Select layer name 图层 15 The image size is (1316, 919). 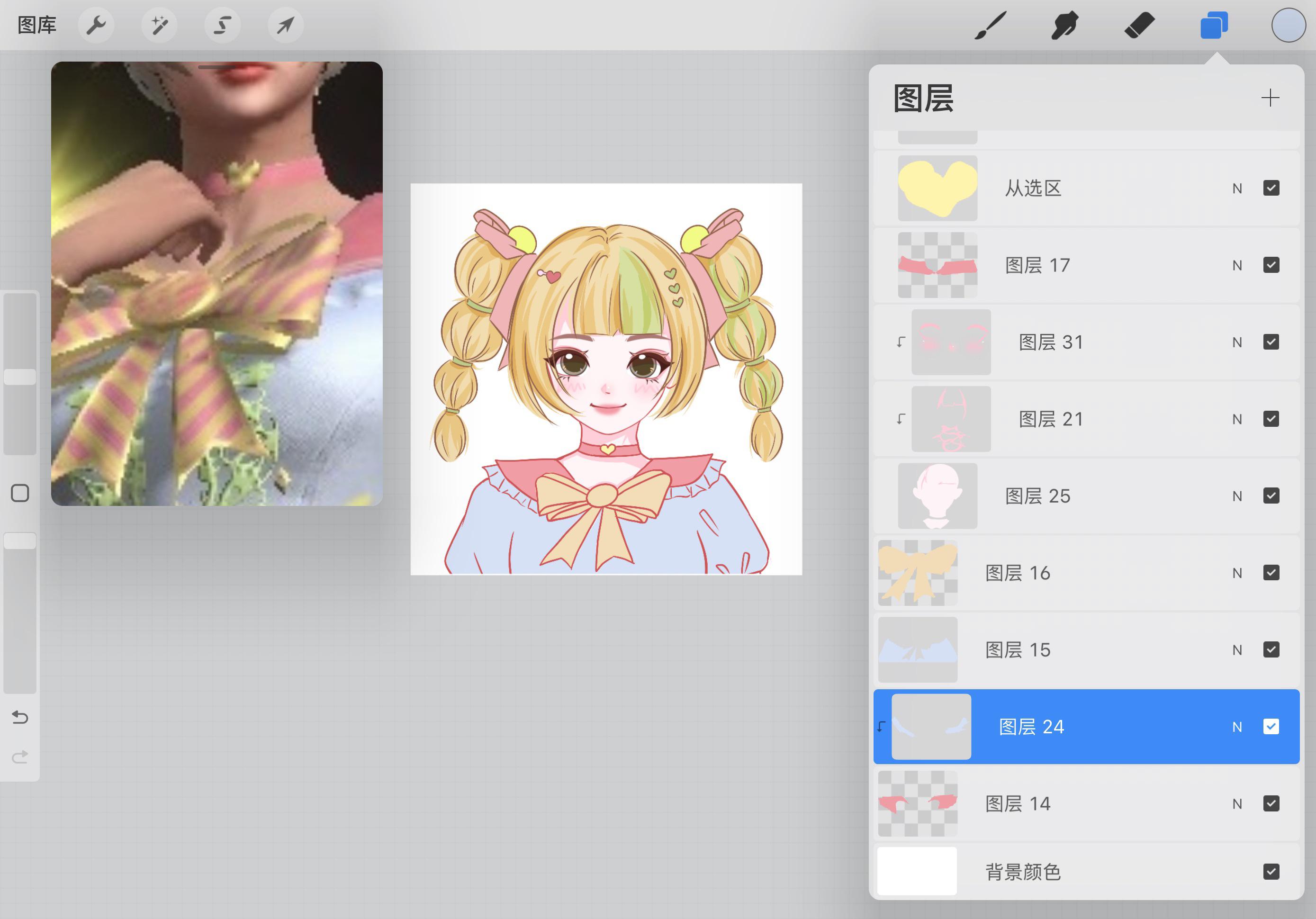click(x=1018, y=649)
